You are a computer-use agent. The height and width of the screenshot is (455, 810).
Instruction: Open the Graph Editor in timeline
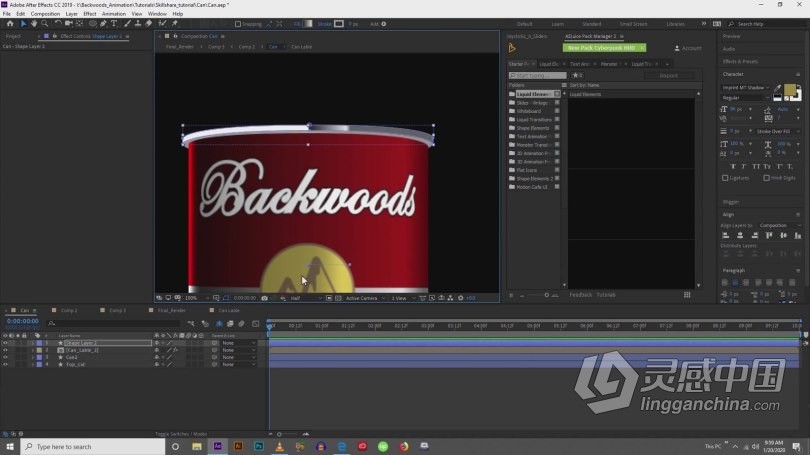click(x=256, y=324)
